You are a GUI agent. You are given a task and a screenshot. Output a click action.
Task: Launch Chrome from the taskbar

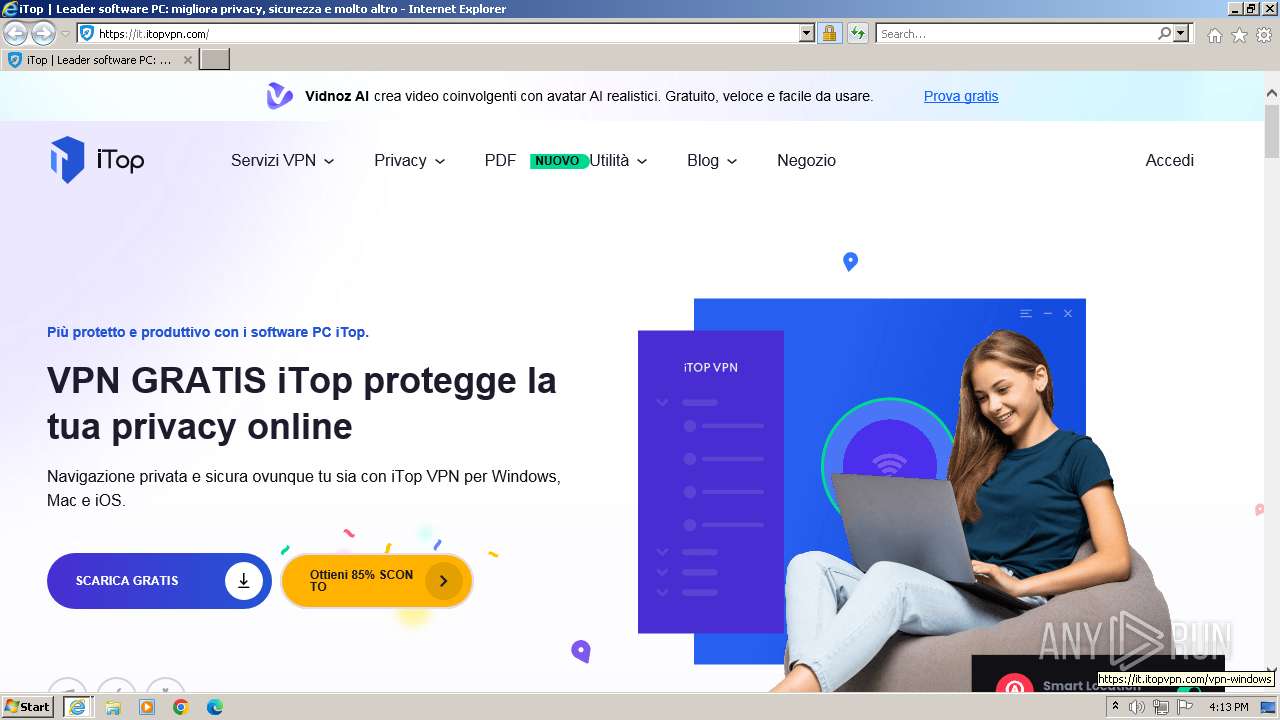181,707
